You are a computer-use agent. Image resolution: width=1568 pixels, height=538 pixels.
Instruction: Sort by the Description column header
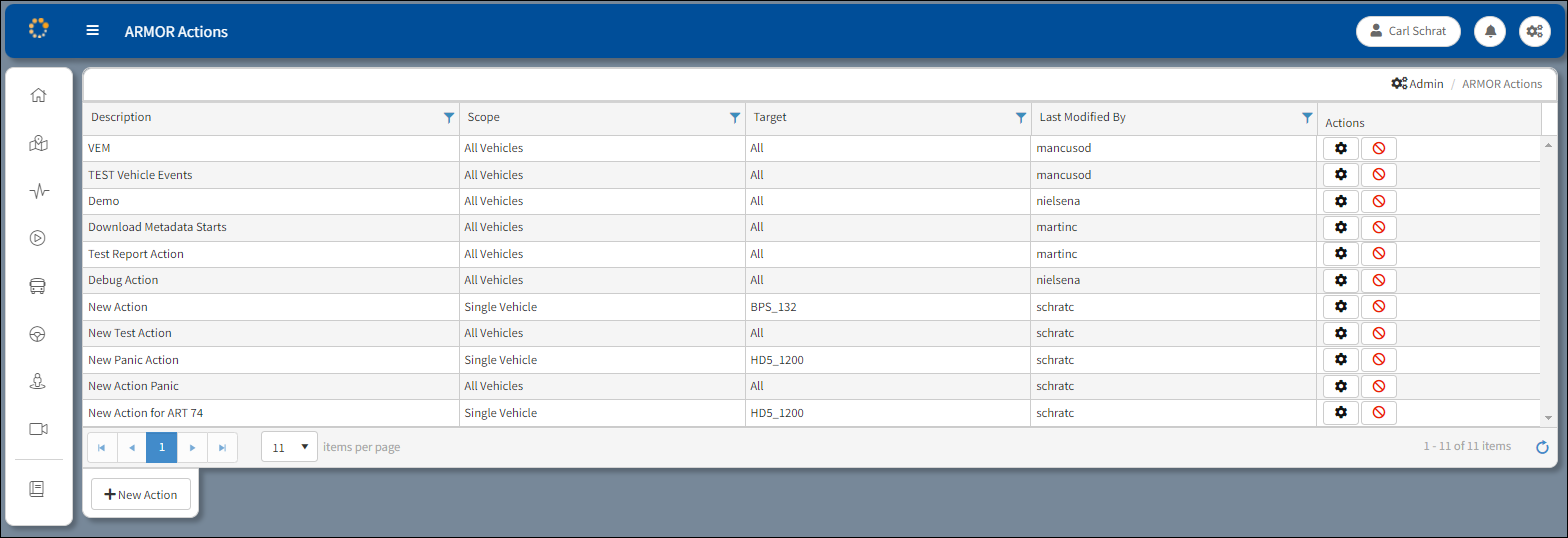click(x=121, y=117)
